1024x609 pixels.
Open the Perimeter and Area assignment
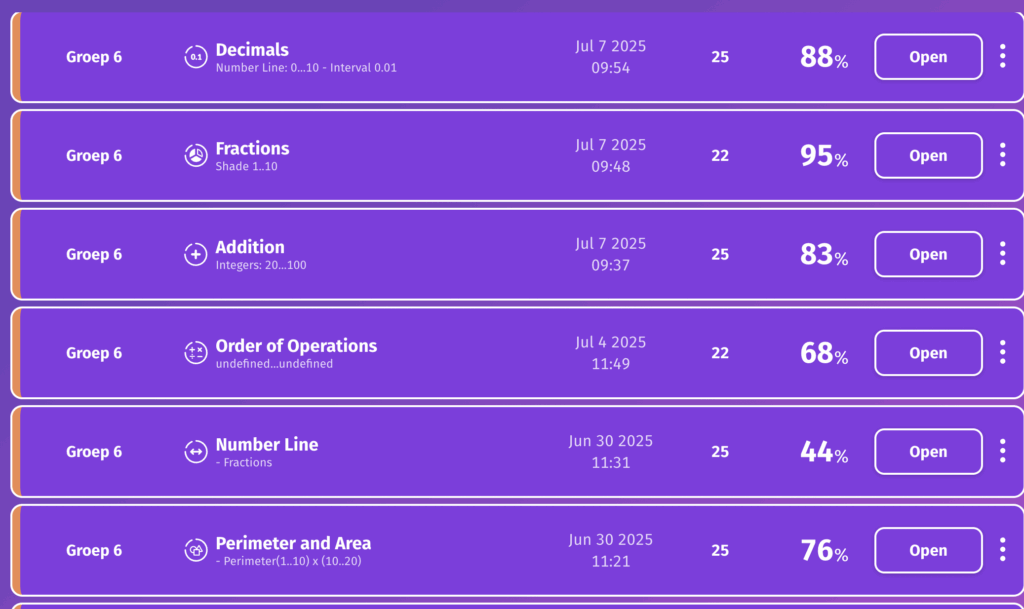point(928,550)
